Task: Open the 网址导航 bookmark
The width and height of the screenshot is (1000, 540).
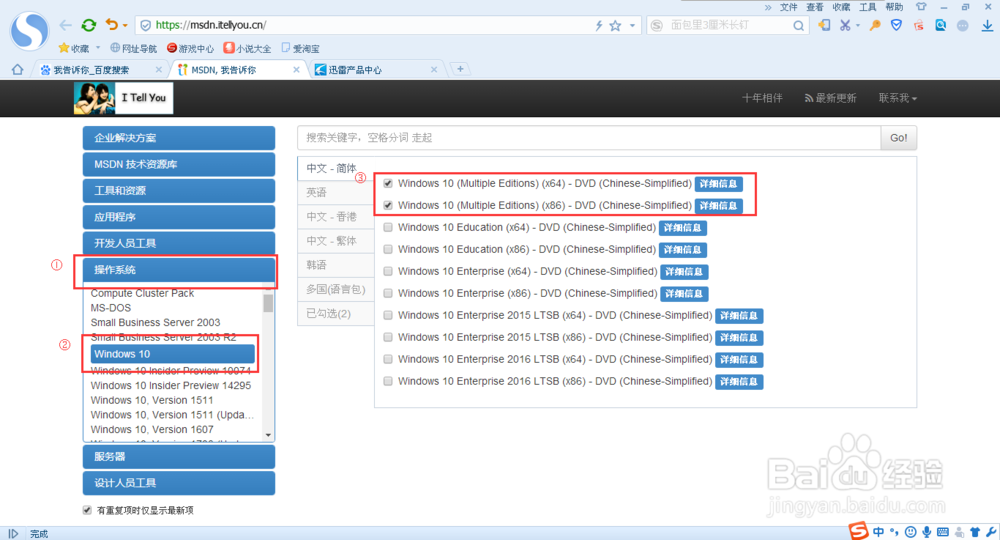Action: pos(133,48)
